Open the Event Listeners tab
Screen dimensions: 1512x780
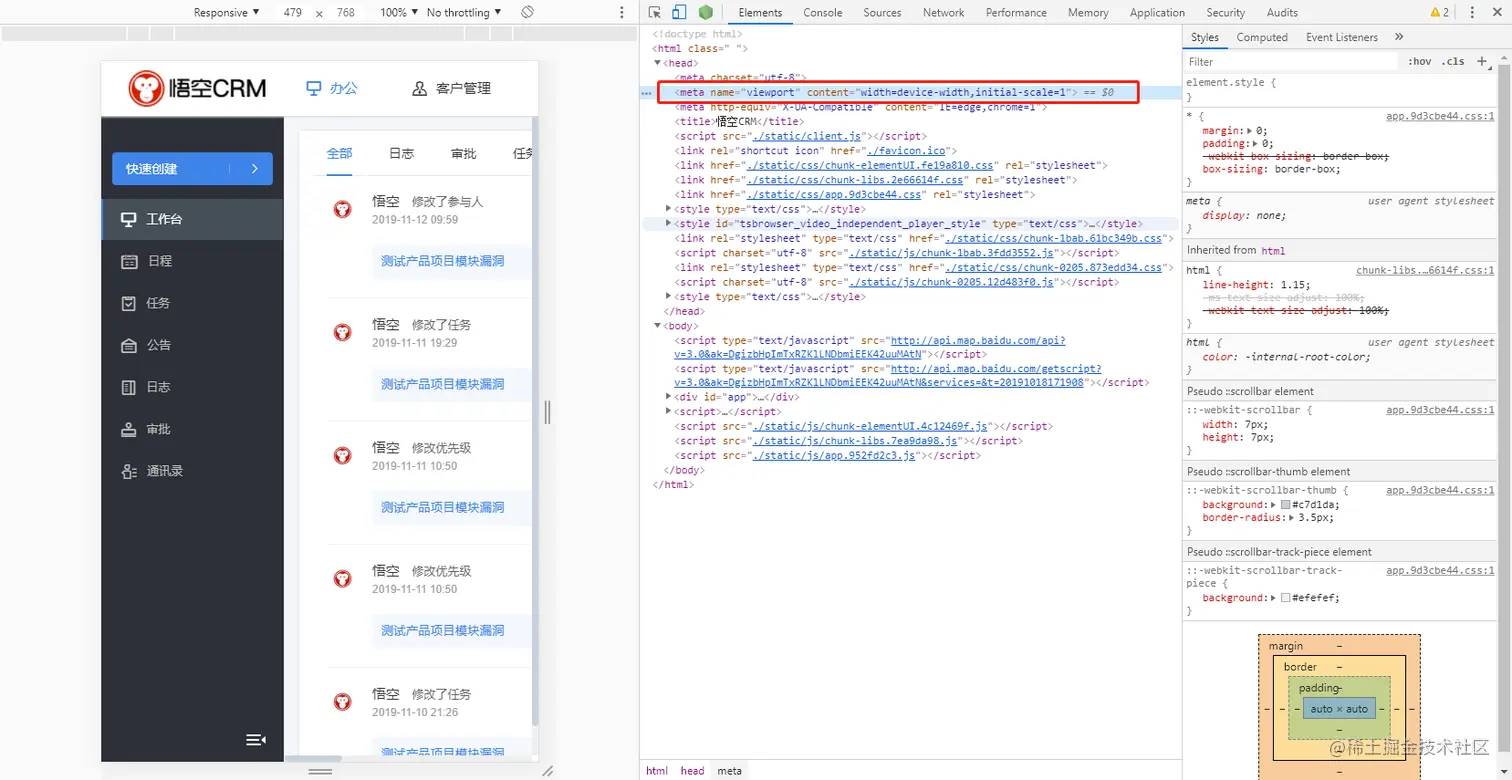tap(1341, 37)
